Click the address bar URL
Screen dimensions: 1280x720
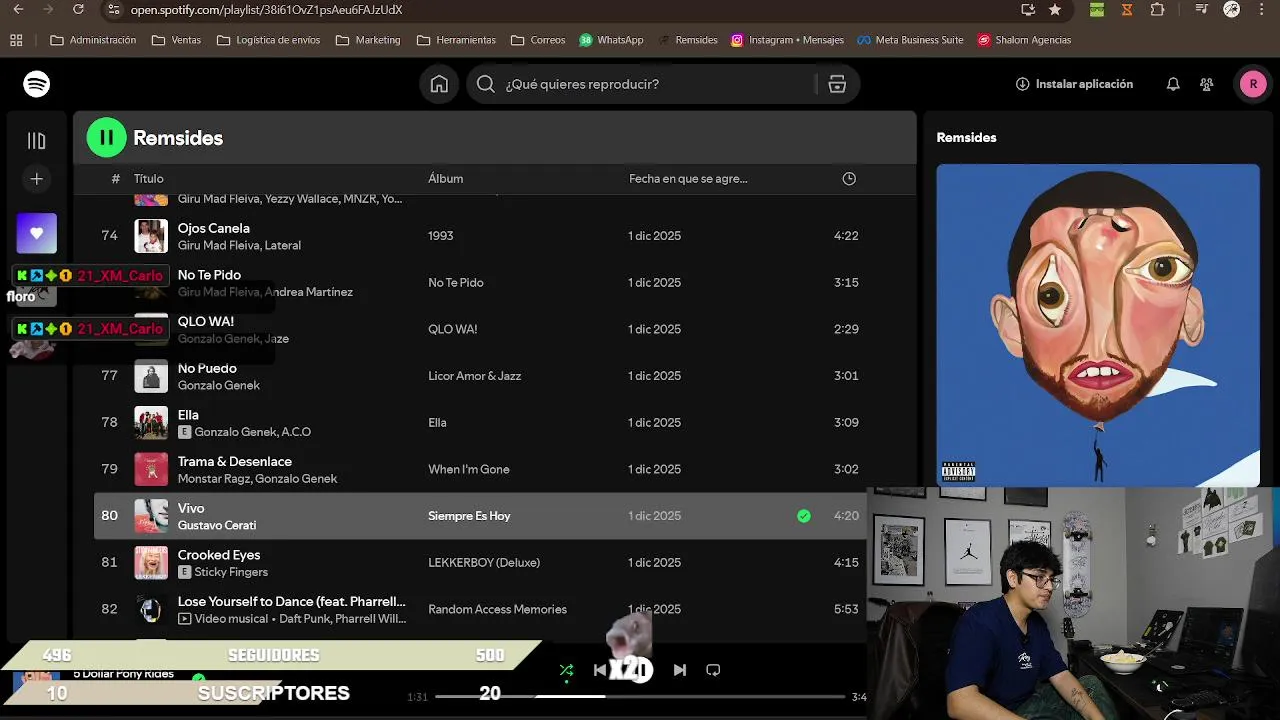point(267,10)
